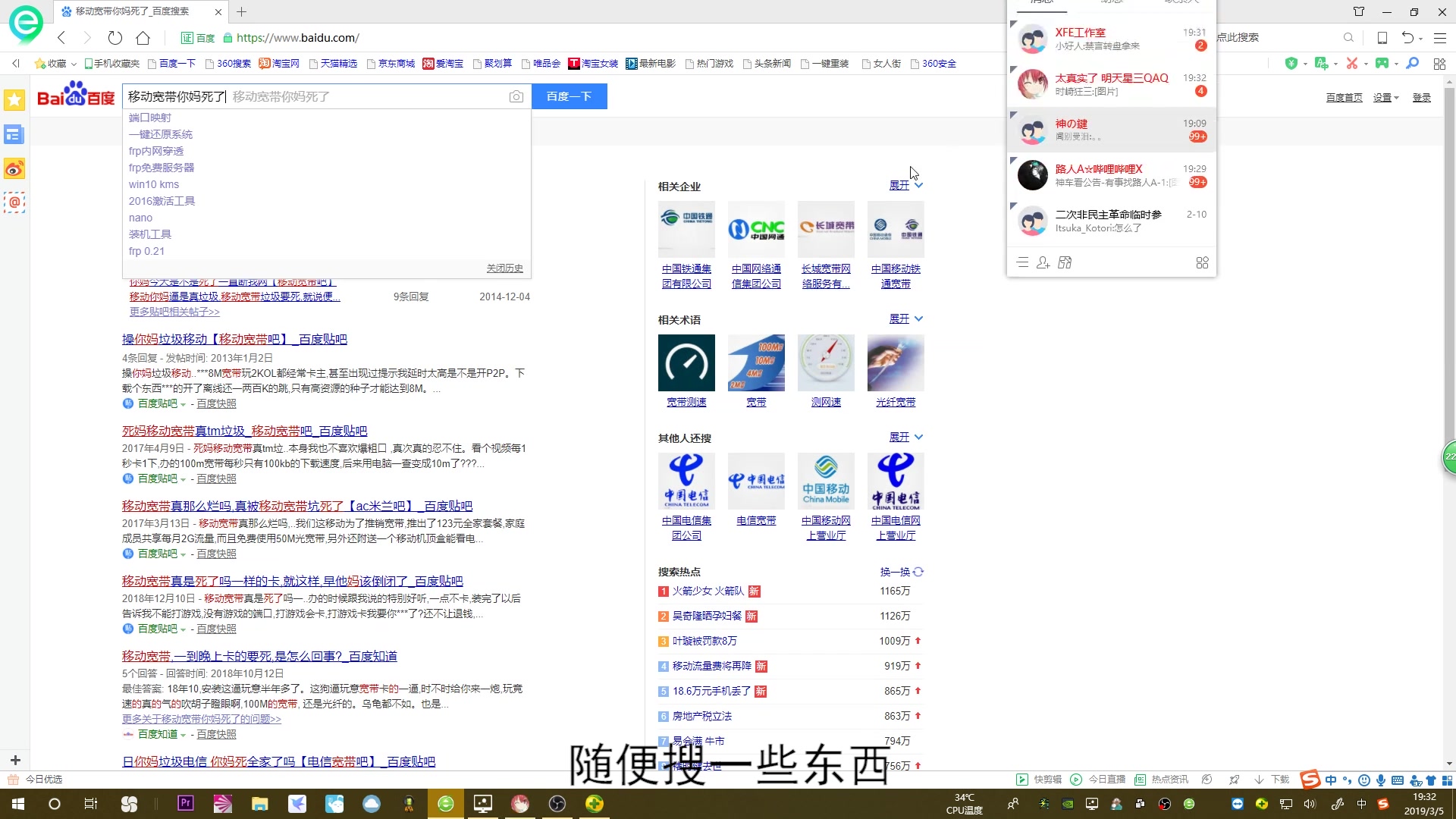Open 中国铁通 company thumbnail
Screen dimensions: 1456x819
686,229
